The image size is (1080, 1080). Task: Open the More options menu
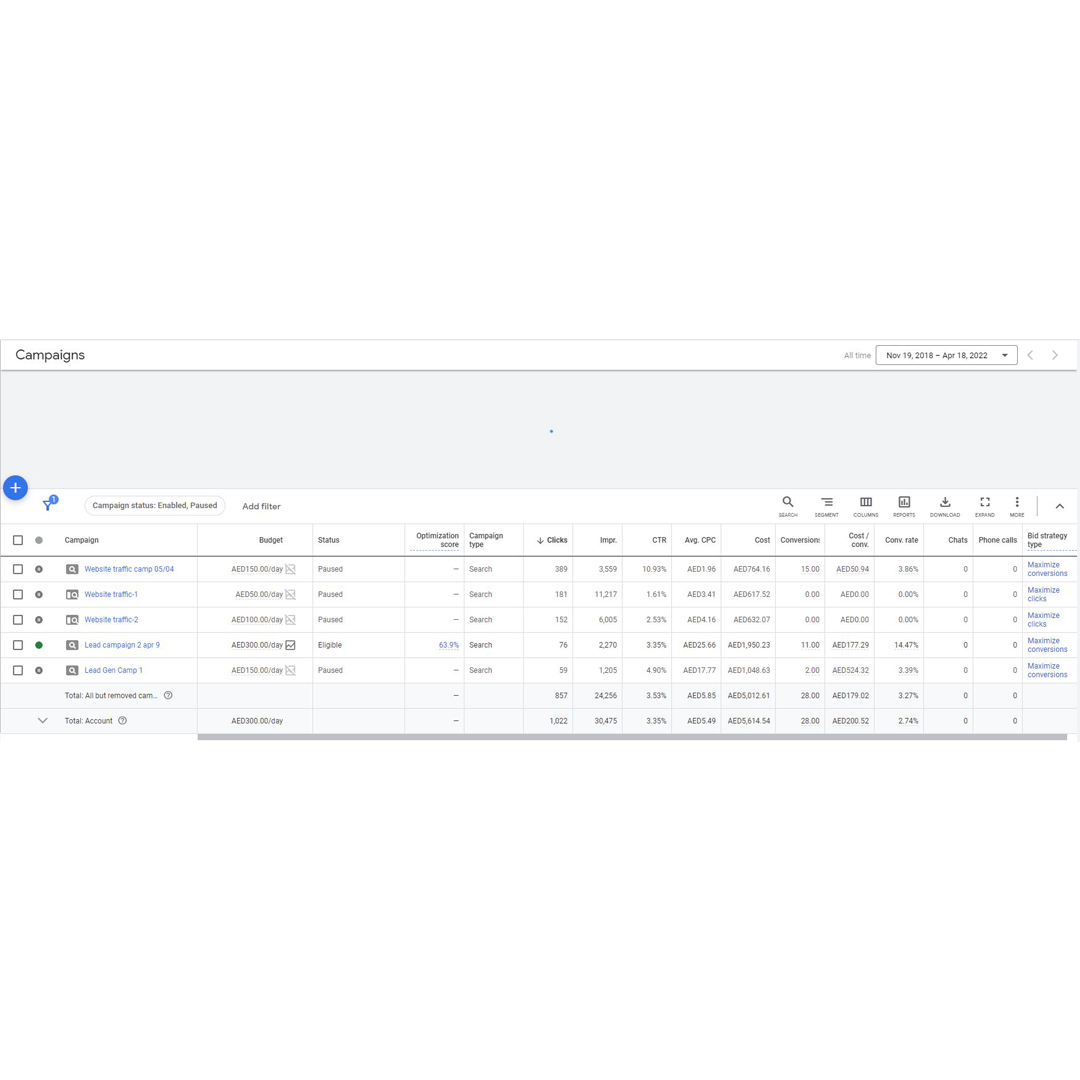coord(1017,506)
